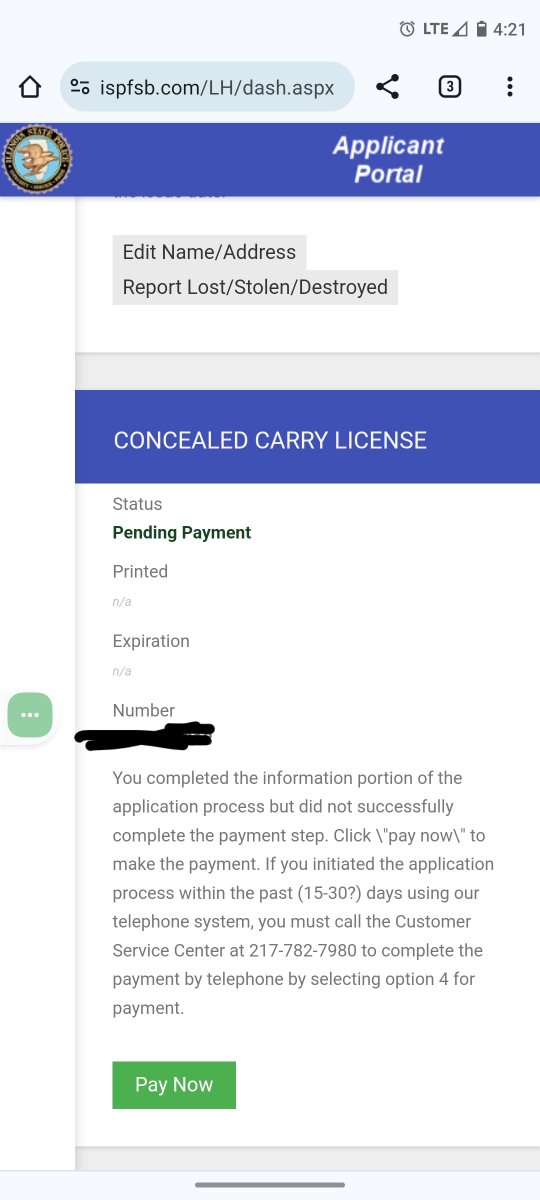Tap the alarm icon in status bar

pyautogui.click(x=407, y=29)
